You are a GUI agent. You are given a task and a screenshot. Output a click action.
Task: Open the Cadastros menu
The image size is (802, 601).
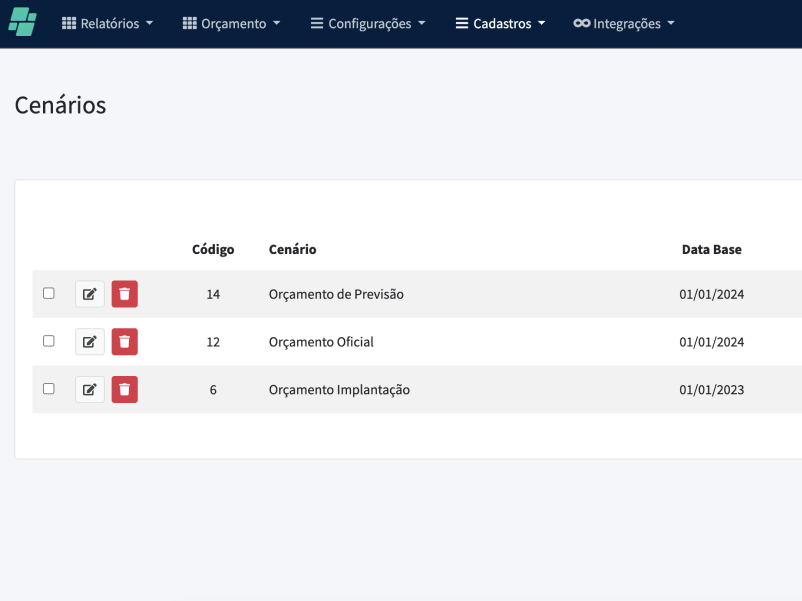501,23
